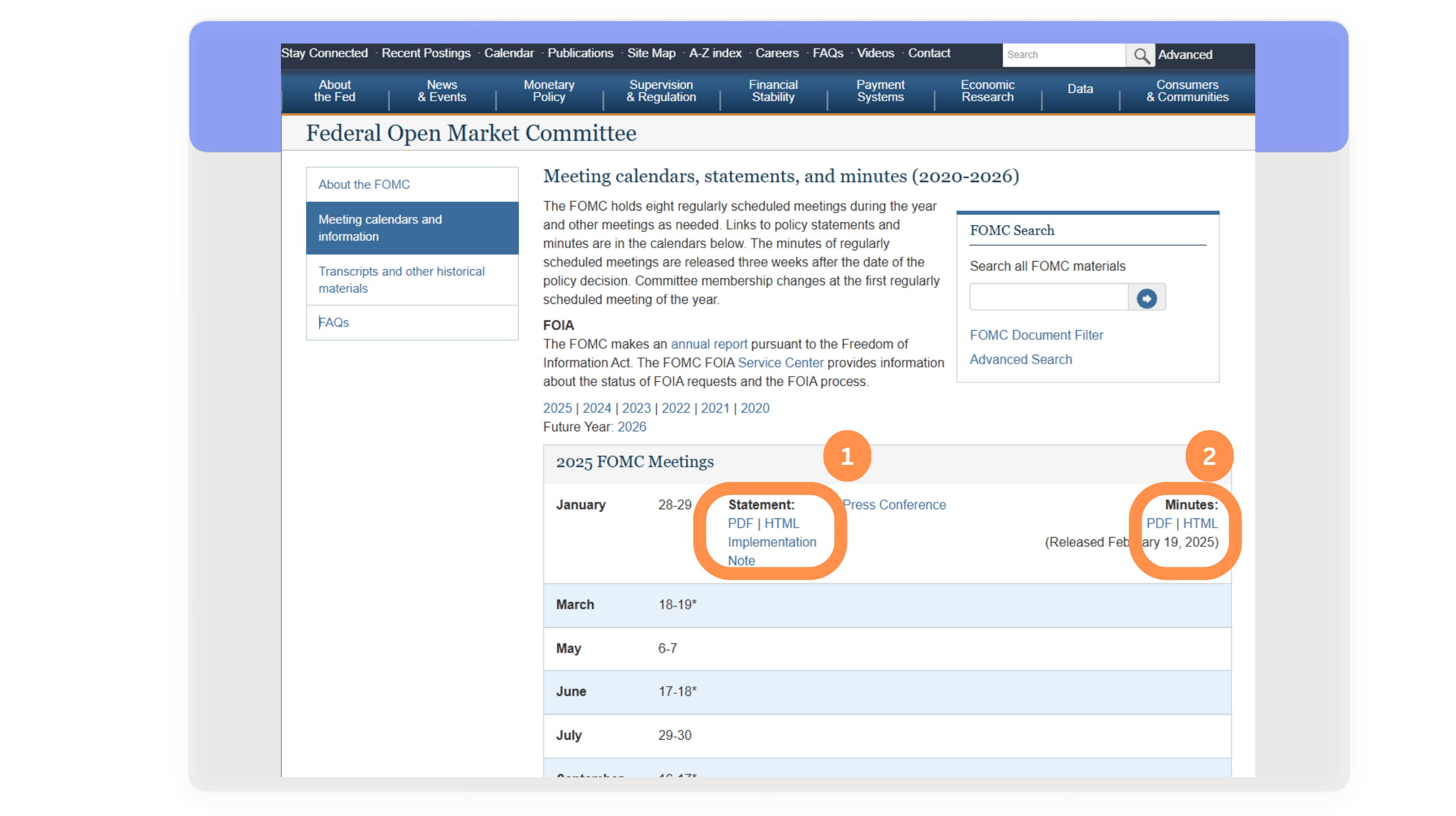
Task: Open Monetary Policy menu
Action: point(549,91)
